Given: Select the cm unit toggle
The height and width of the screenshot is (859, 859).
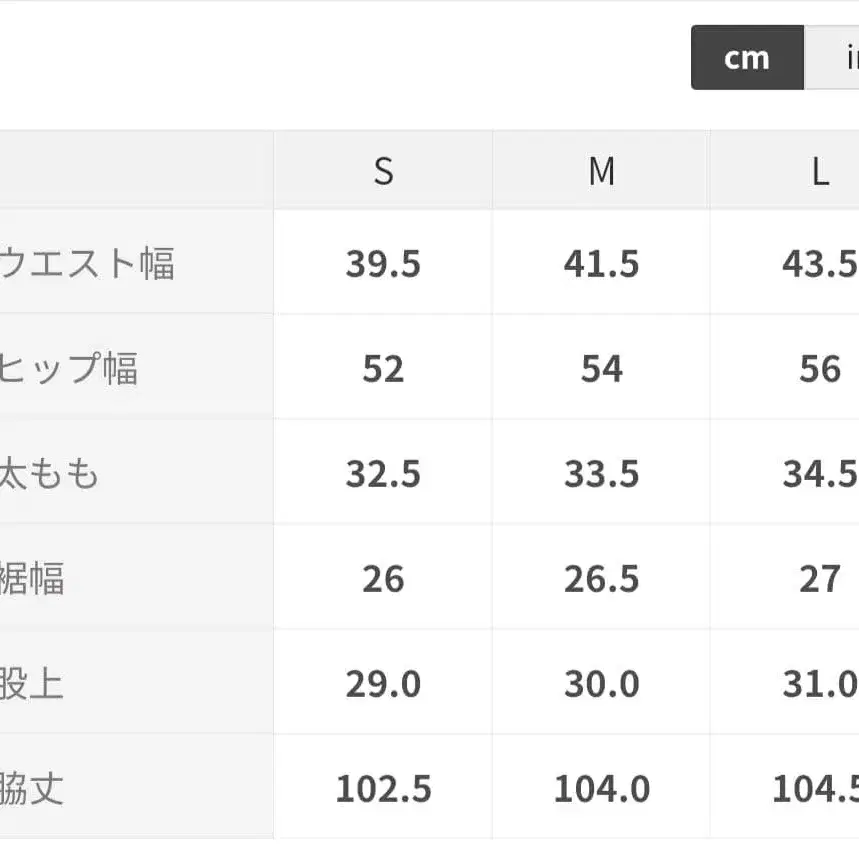Looking at the screenshot, I should click(x=747, y=57).
